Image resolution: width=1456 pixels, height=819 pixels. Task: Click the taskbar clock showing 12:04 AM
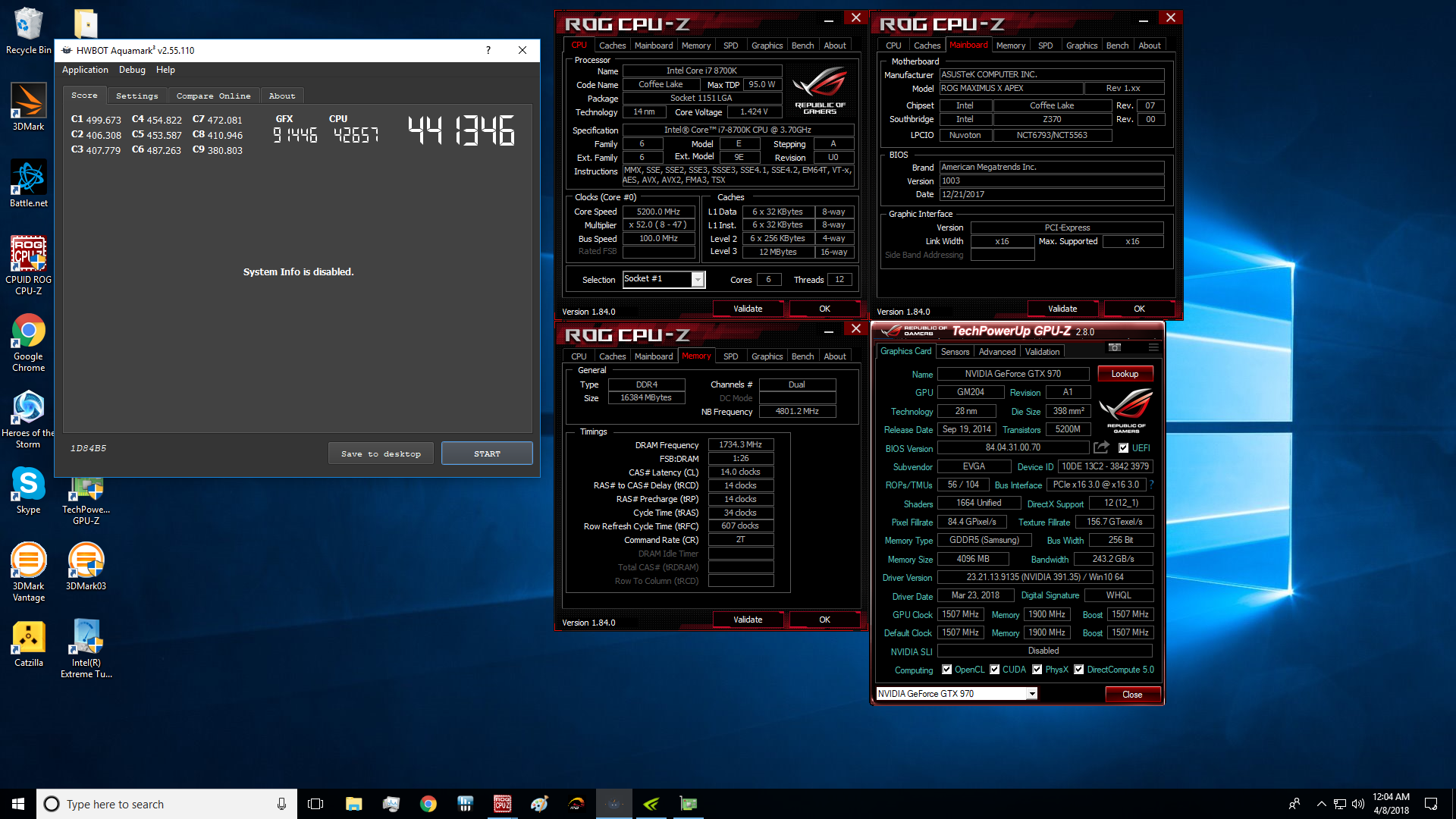[1391, 804]
